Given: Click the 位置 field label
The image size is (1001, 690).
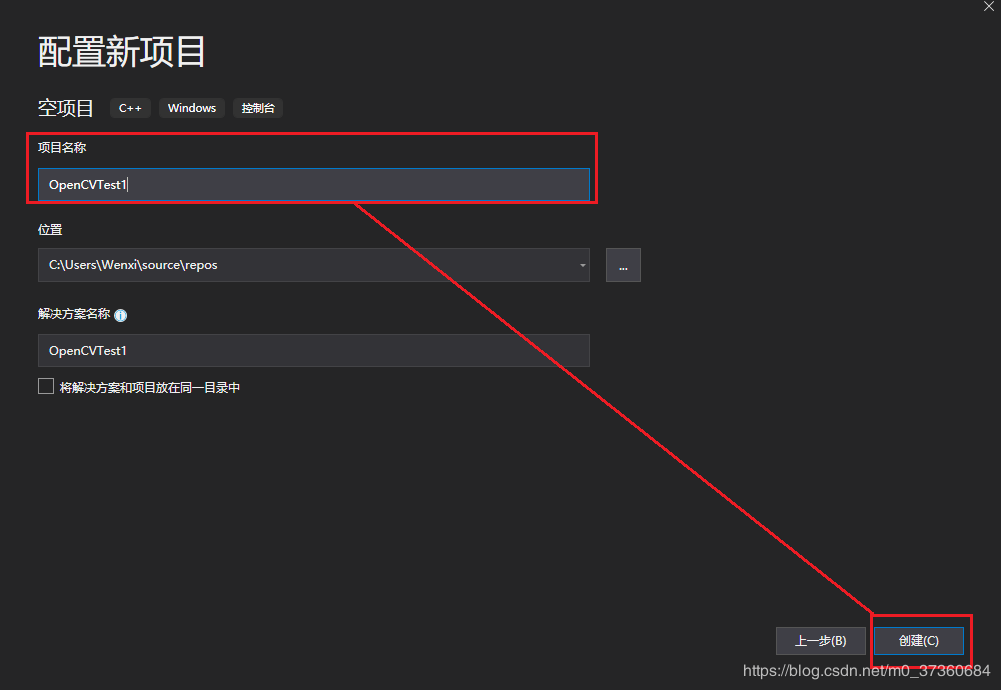Looking at the screenshot, I should point(50,230).
